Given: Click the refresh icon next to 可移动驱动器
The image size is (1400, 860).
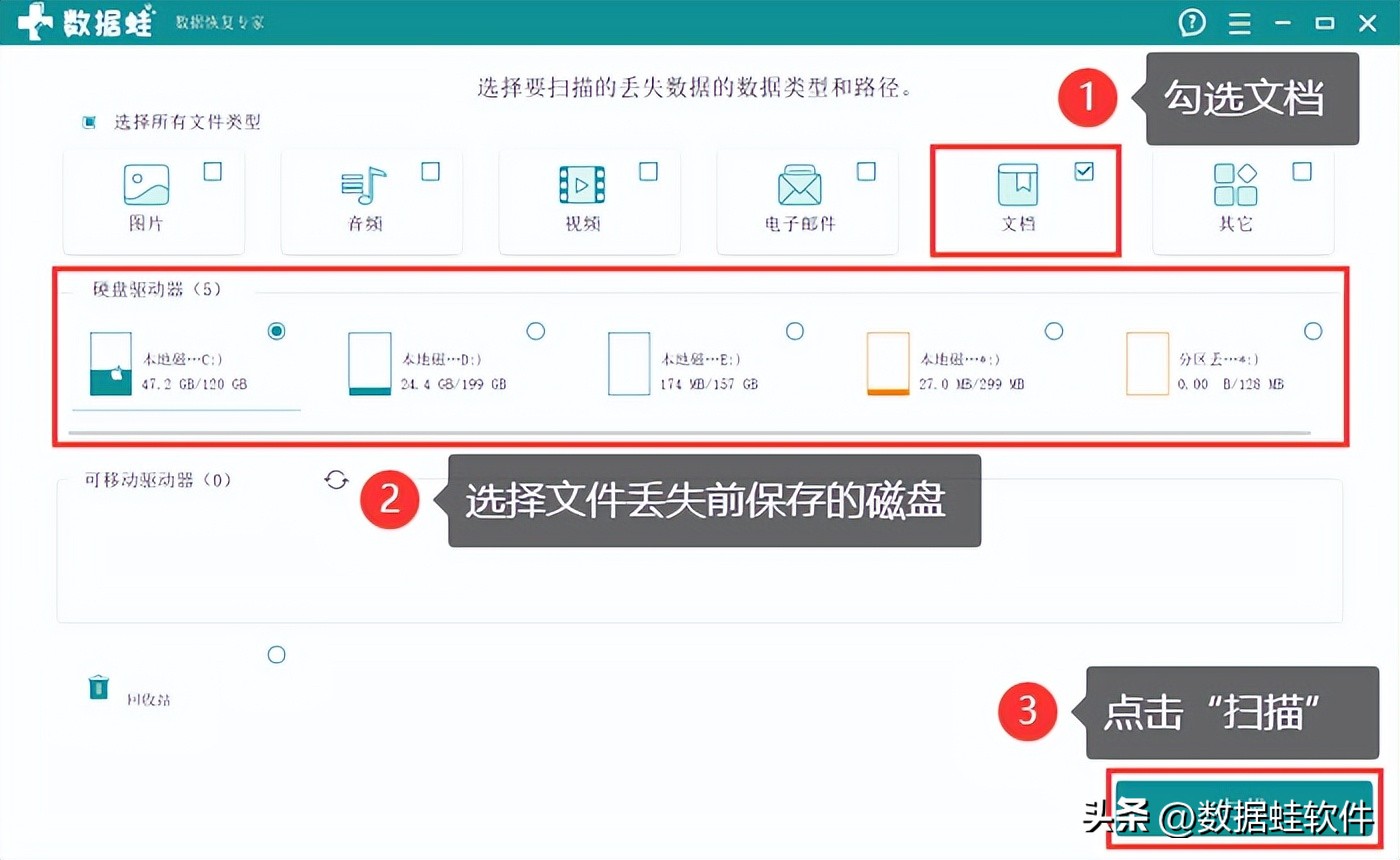Looking at the screenshot, I should [335, 479].
